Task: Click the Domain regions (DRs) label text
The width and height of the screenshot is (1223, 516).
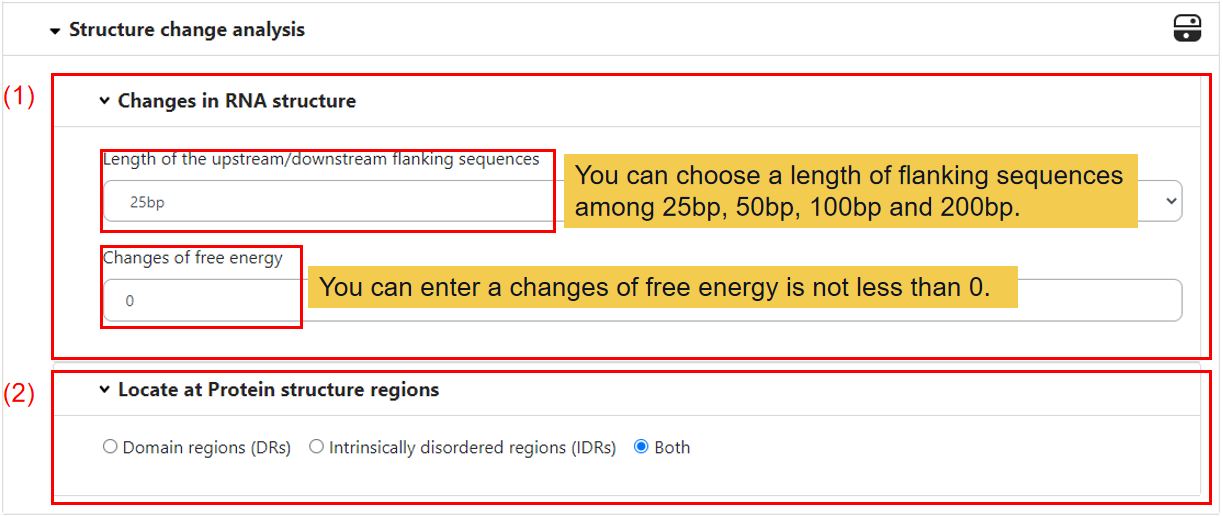Action: pos(206,448)
